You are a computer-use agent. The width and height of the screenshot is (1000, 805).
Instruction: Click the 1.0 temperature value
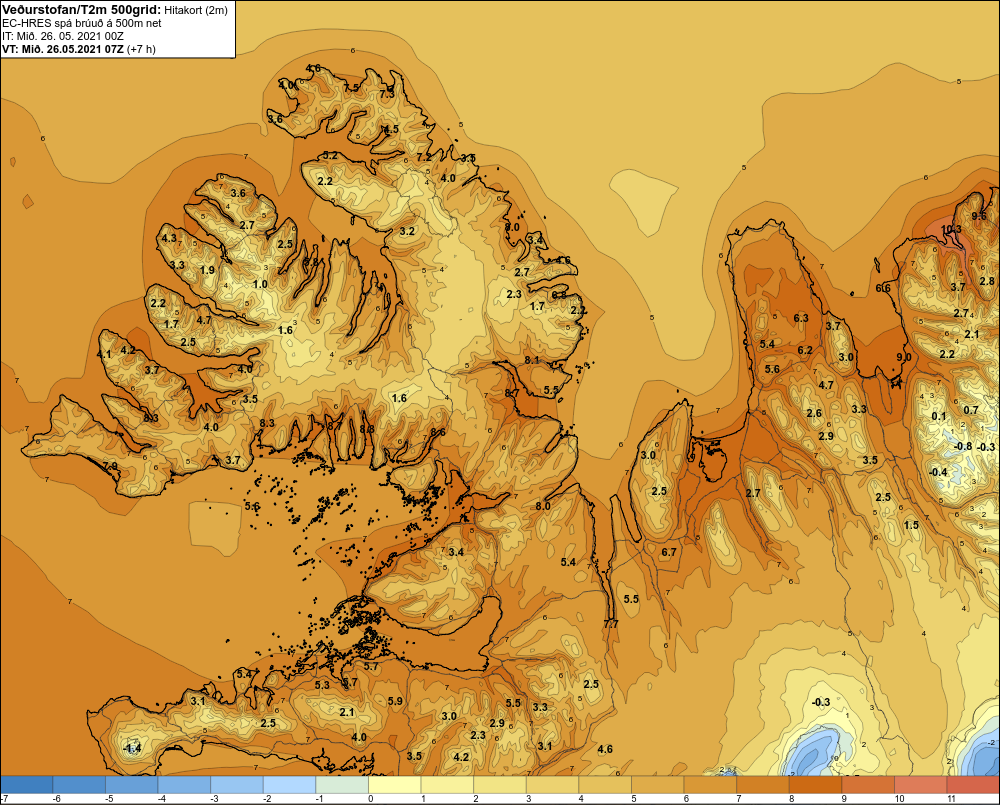(x=260, y=284)
